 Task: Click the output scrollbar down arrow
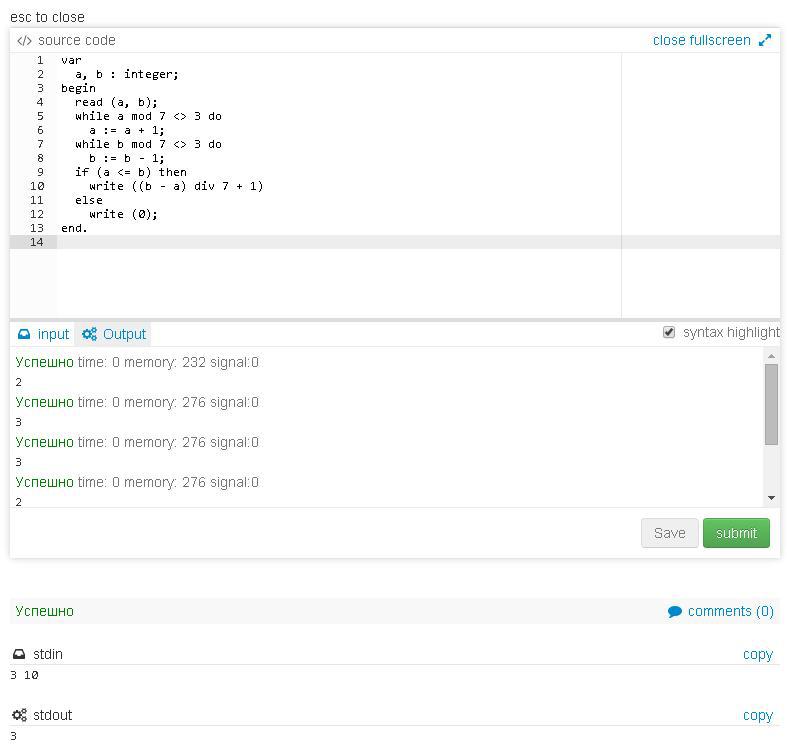pyautogui.click(x=771, y=498)
